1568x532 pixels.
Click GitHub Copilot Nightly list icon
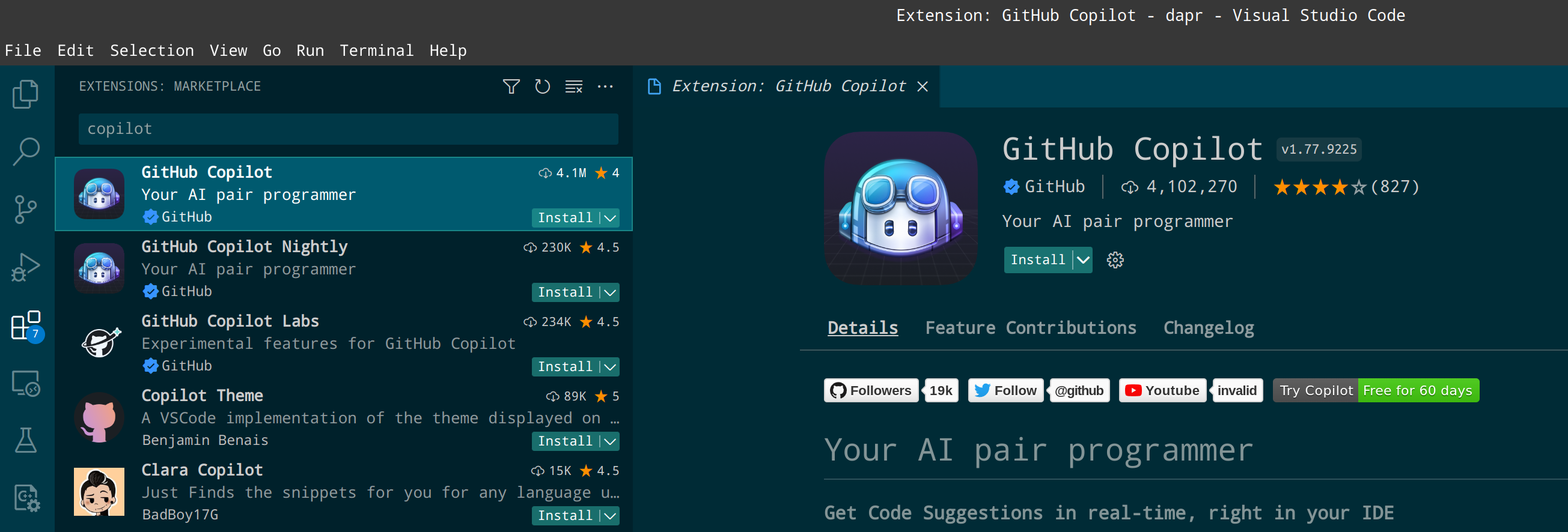pos(99,268)
